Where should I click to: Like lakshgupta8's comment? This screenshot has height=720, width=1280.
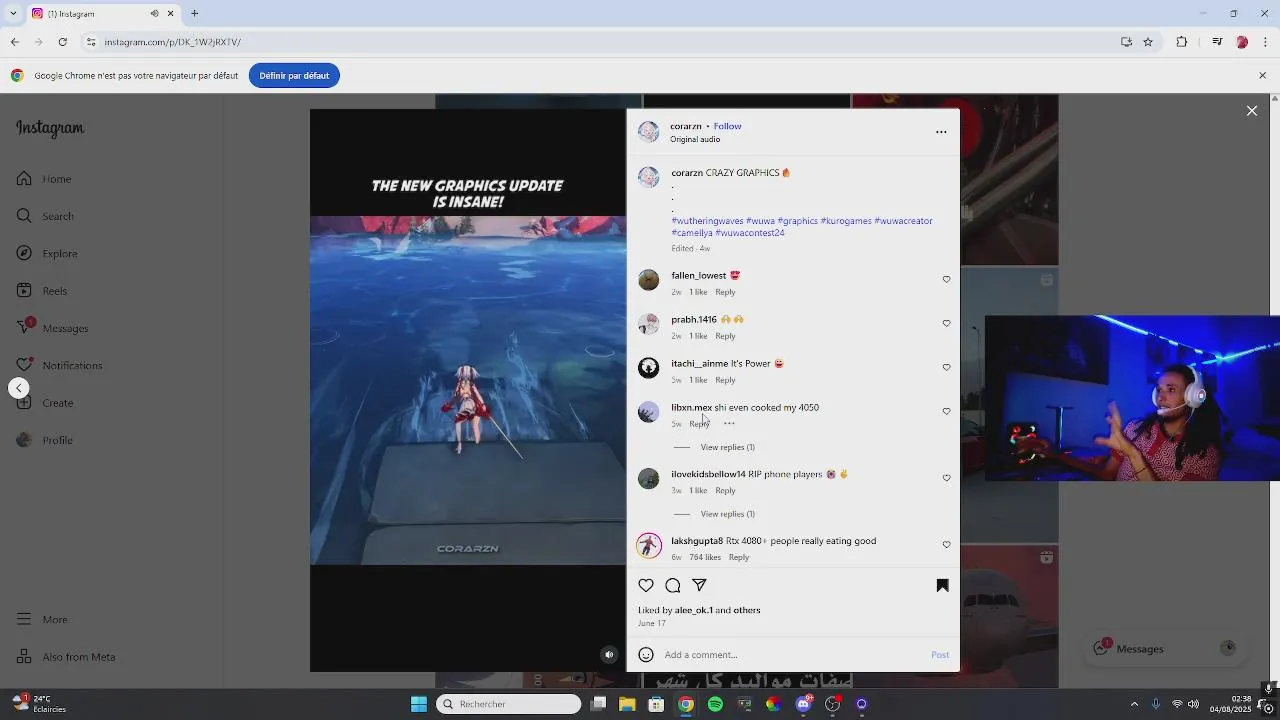(x=946, y=545)
